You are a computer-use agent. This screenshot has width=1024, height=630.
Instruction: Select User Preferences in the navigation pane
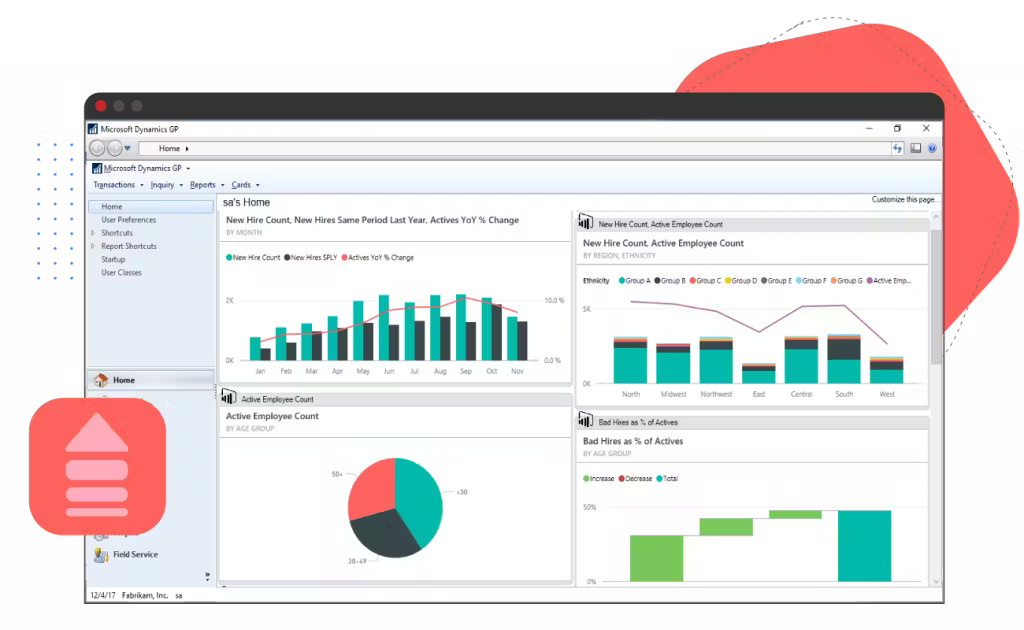tap(131, 219)
